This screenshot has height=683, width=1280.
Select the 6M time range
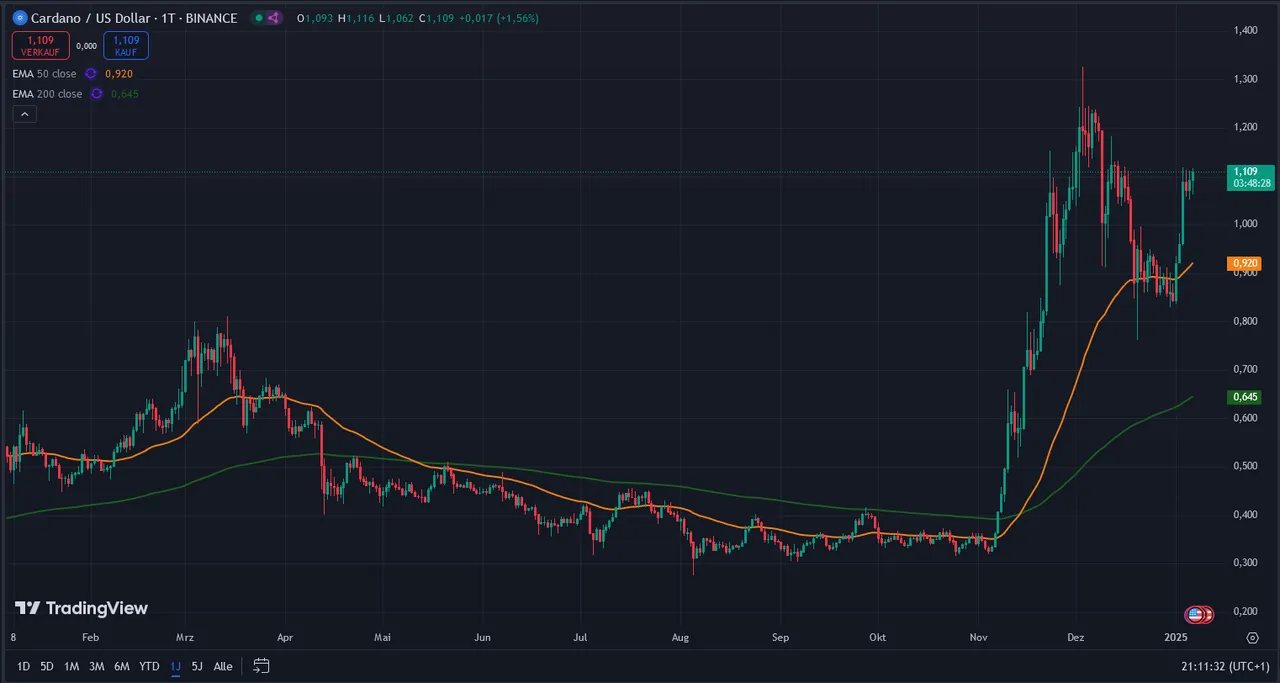(x=122, y=666)
